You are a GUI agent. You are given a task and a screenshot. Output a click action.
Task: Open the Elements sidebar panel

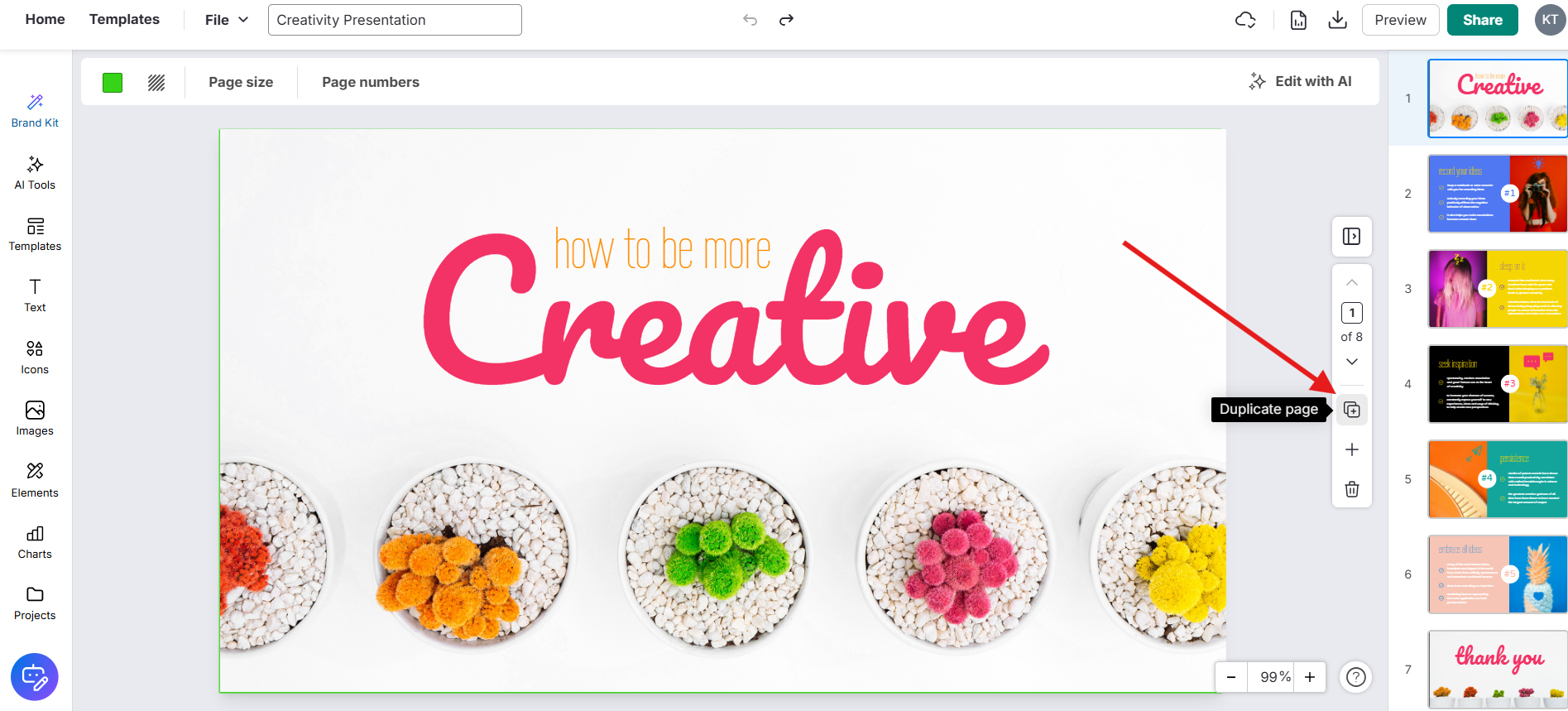pyautogui.click(x=35, y=480)
